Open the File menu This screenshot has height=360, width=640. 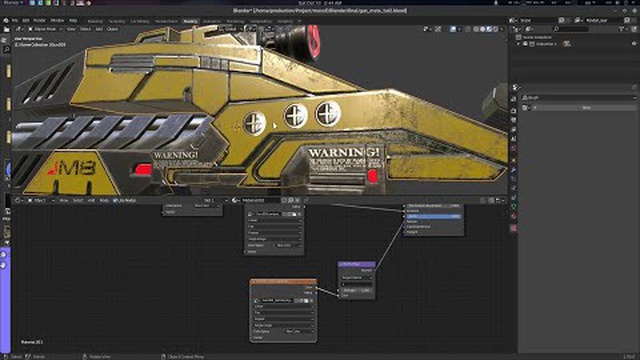pyautogui.click(x=15, y=20)
